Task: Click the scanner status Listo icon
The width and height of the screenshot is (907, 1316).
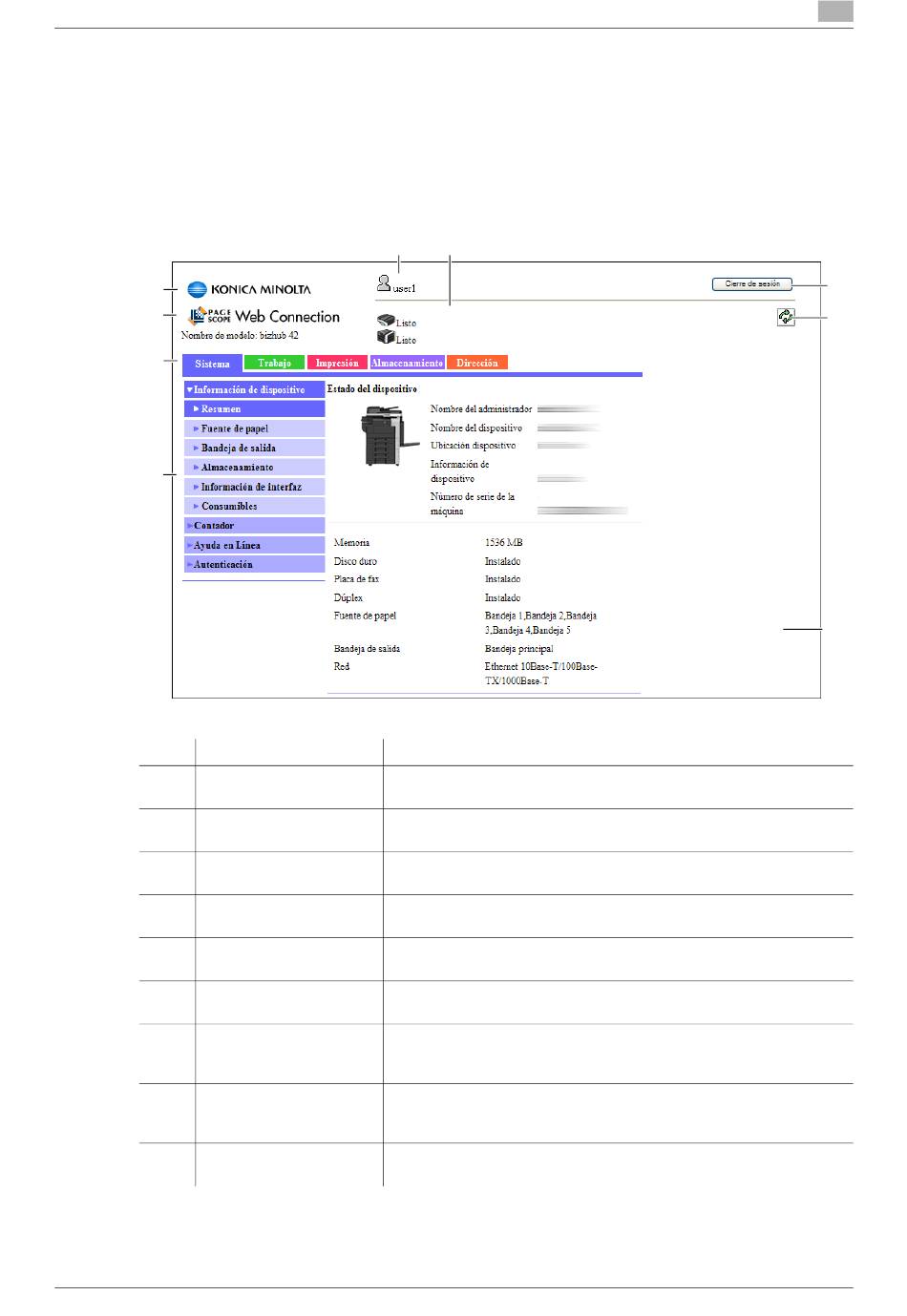Action: click(x=386, y=336)
